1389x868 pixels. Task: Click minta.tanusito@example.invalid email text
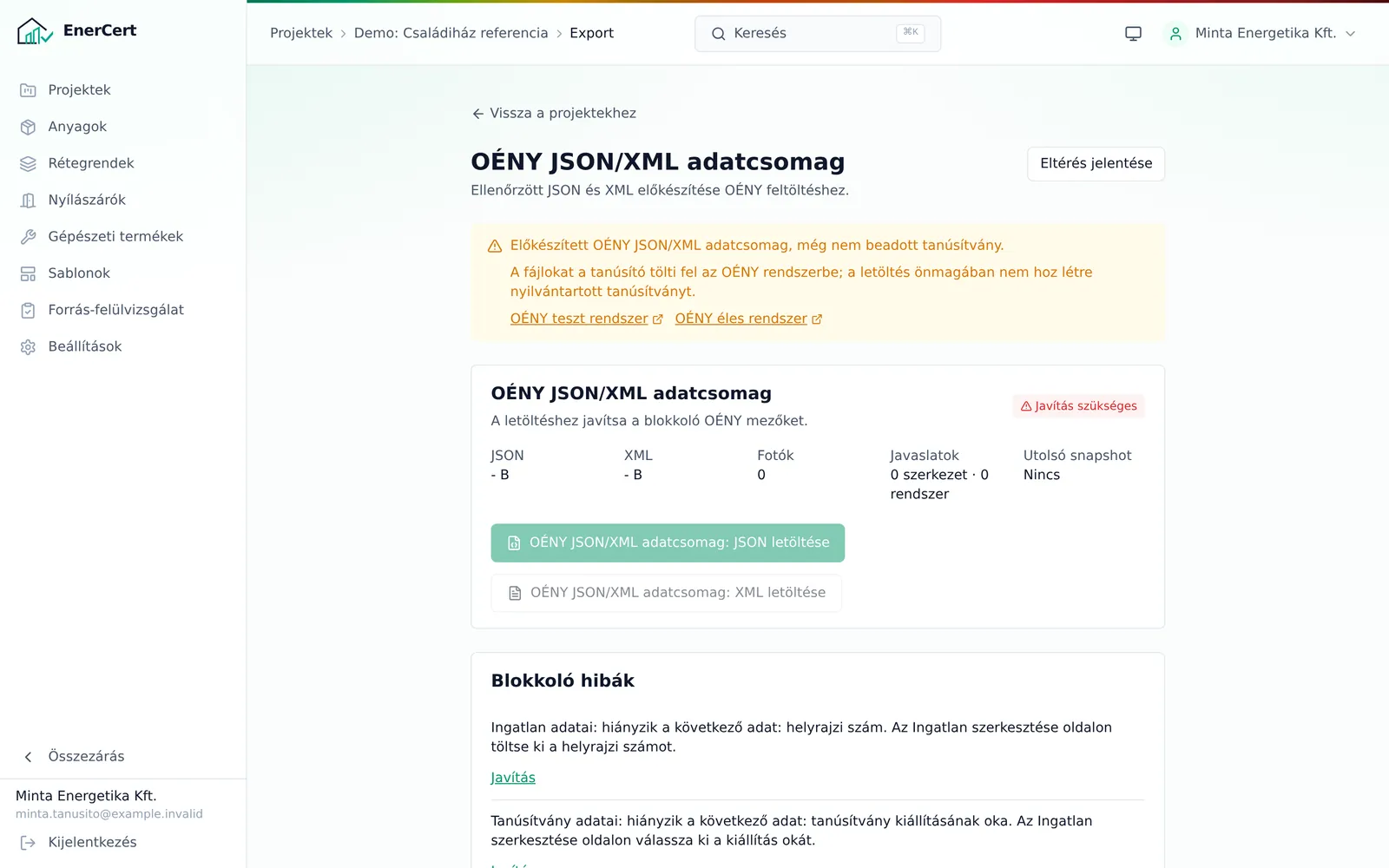[x=109, y=814]
